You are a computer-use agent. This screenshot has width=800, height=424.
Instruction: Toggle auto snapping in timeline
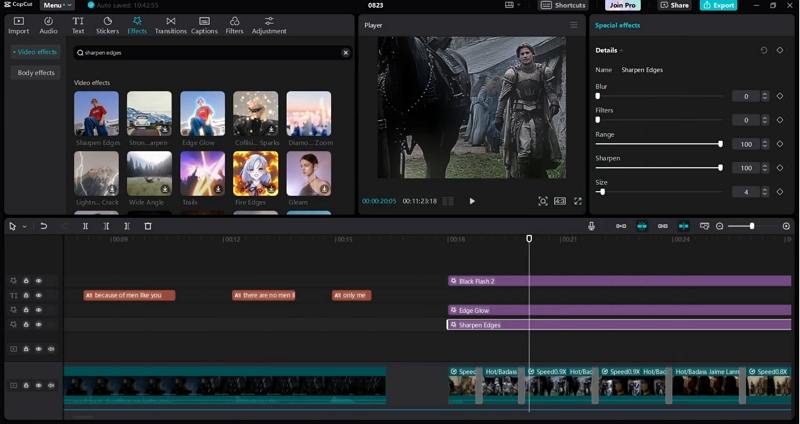coord(642,226)
